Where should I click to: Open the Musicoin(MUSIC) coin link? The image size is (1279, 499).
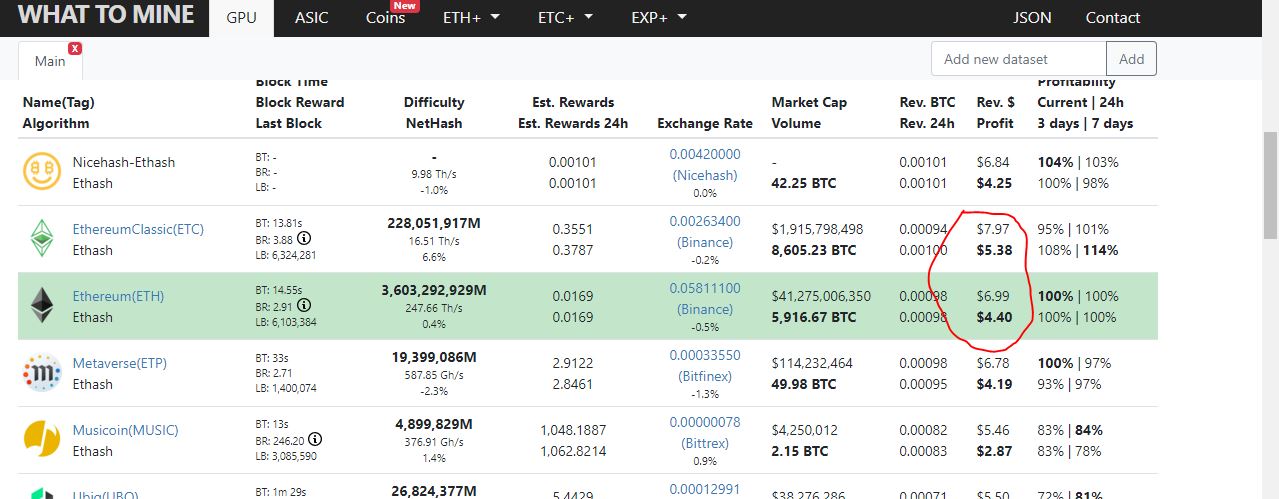(x=125, y=430)
